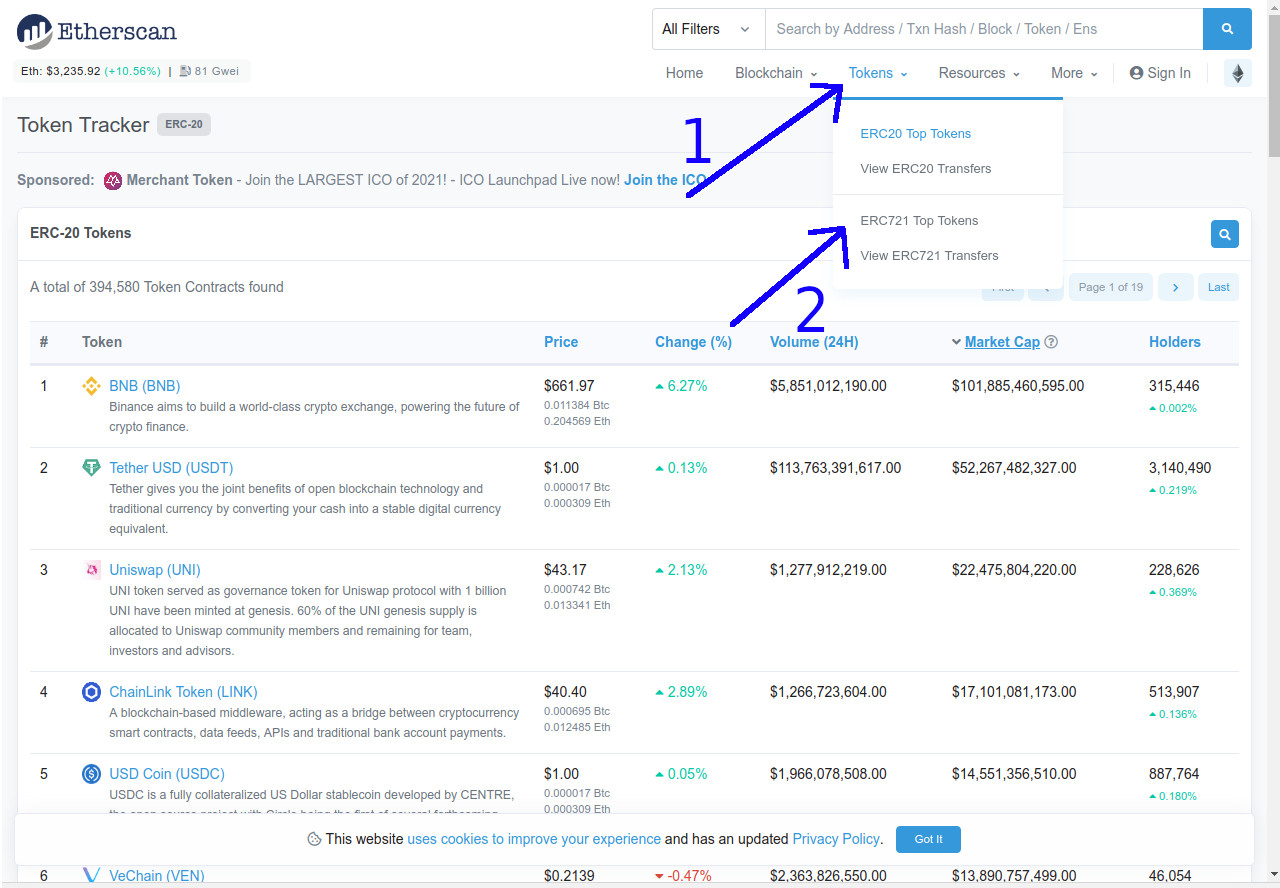Click the Eth price $3,235.92 text
This screenshot has width=1280, height=888.
[61, 71]
